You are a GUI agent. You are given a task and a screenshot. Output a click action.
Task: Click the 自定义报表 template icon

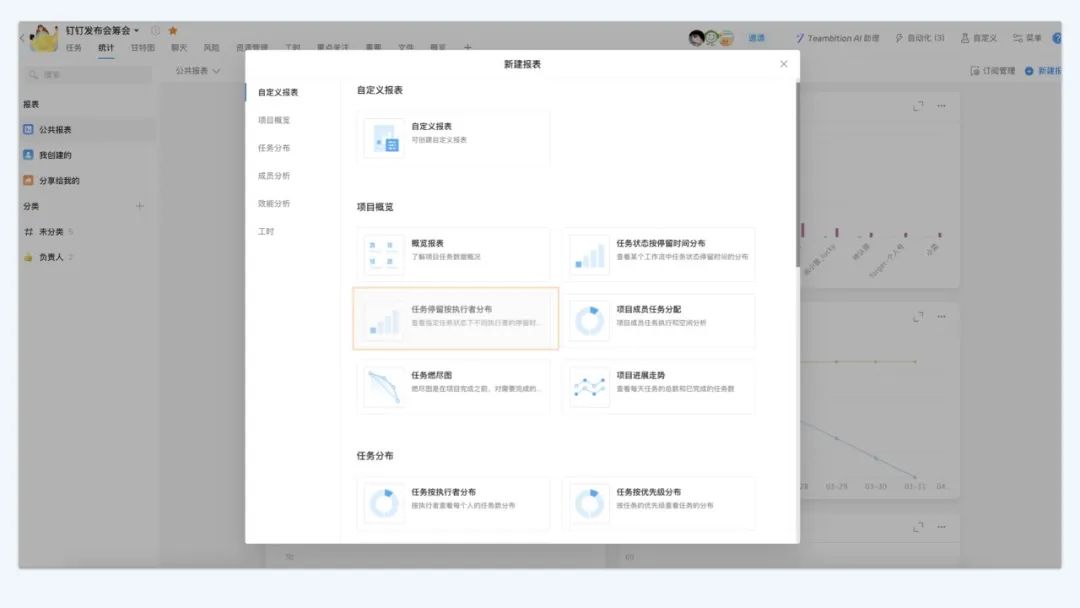coord(383,139)
